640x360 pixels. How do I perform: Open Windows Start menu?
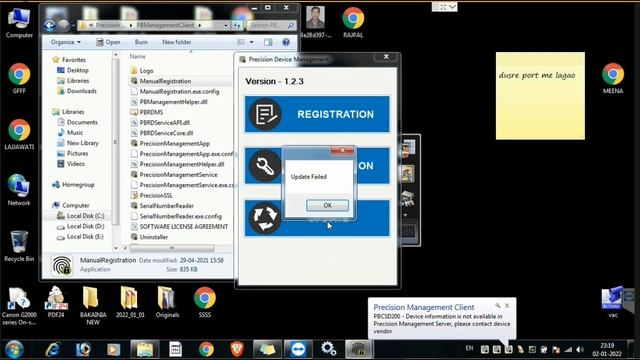(x=14, y=349)
